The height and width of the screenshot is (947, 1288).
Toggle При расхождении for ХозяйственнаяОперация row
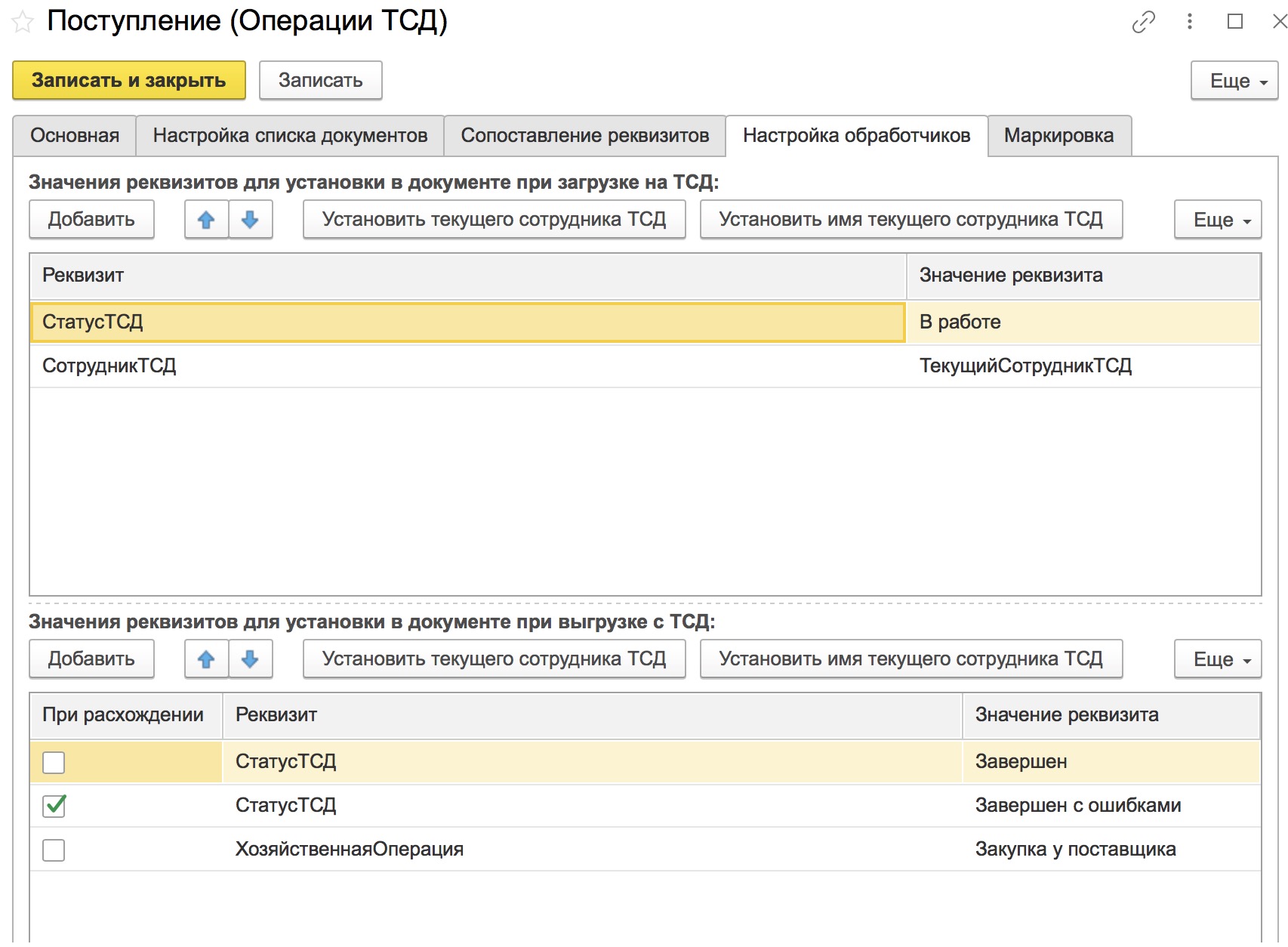[54, 850]
